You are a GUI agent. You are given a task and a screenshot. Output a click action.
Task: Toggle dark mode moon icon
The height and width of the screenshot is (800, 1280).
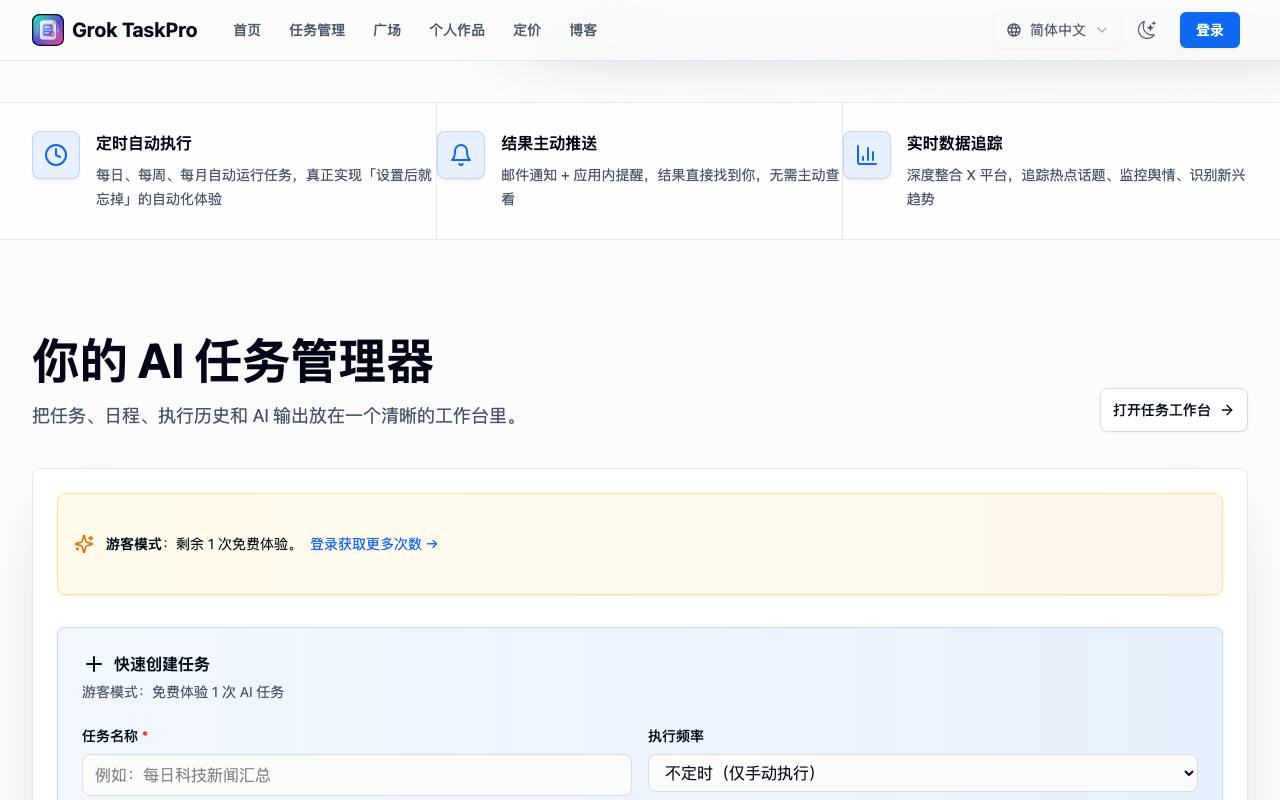(1147, 30)
